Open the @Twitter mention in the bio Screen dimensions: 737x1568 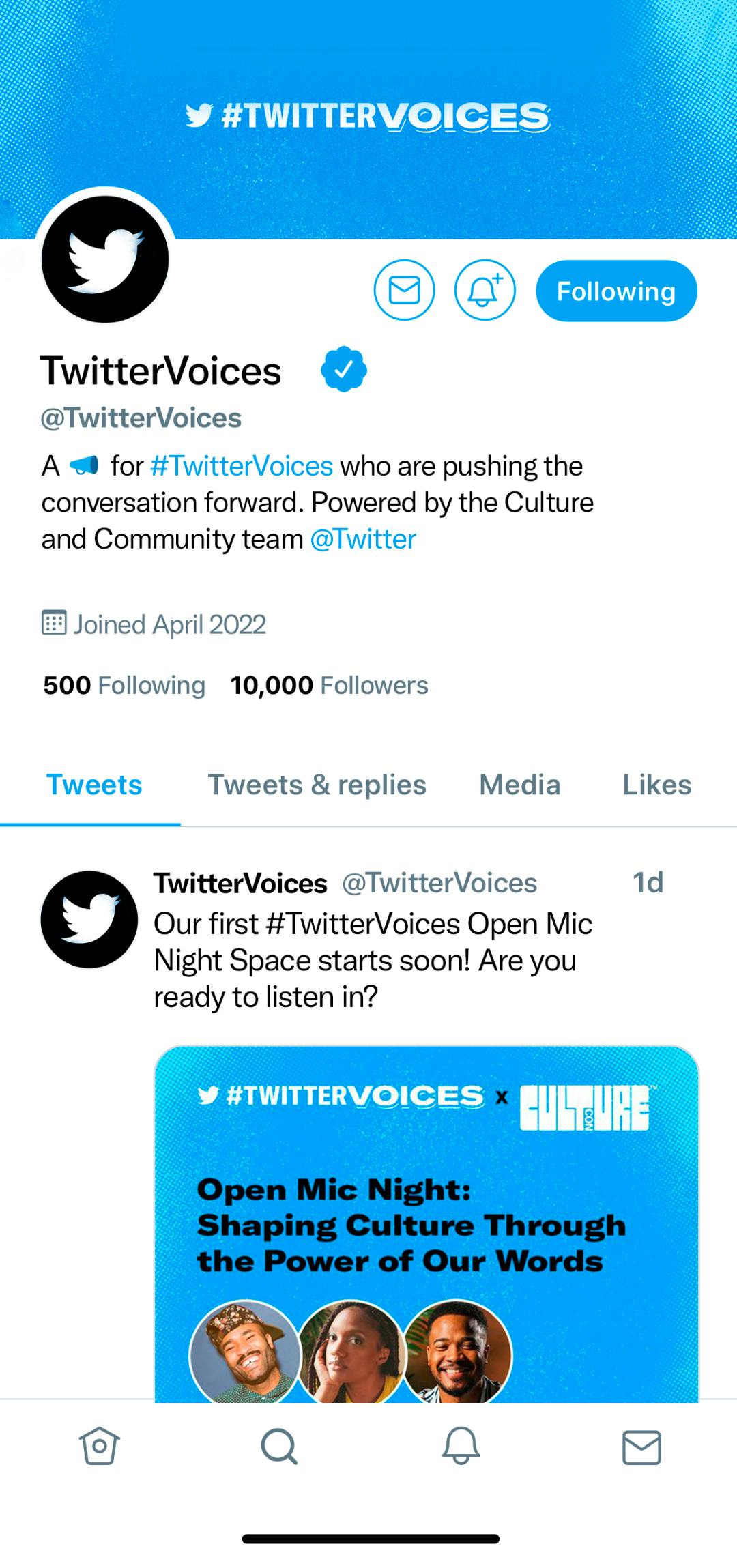click(364, 538)
